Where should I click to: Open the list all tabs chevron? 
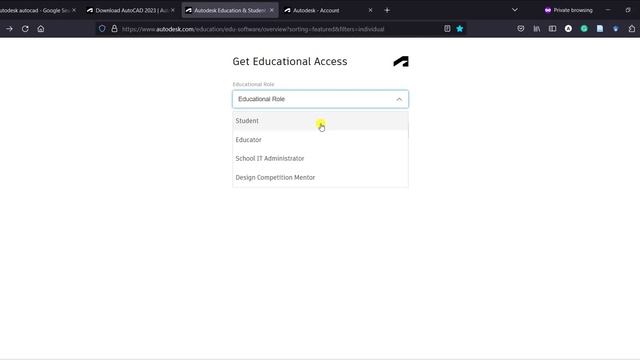click(x=515, y=10)
